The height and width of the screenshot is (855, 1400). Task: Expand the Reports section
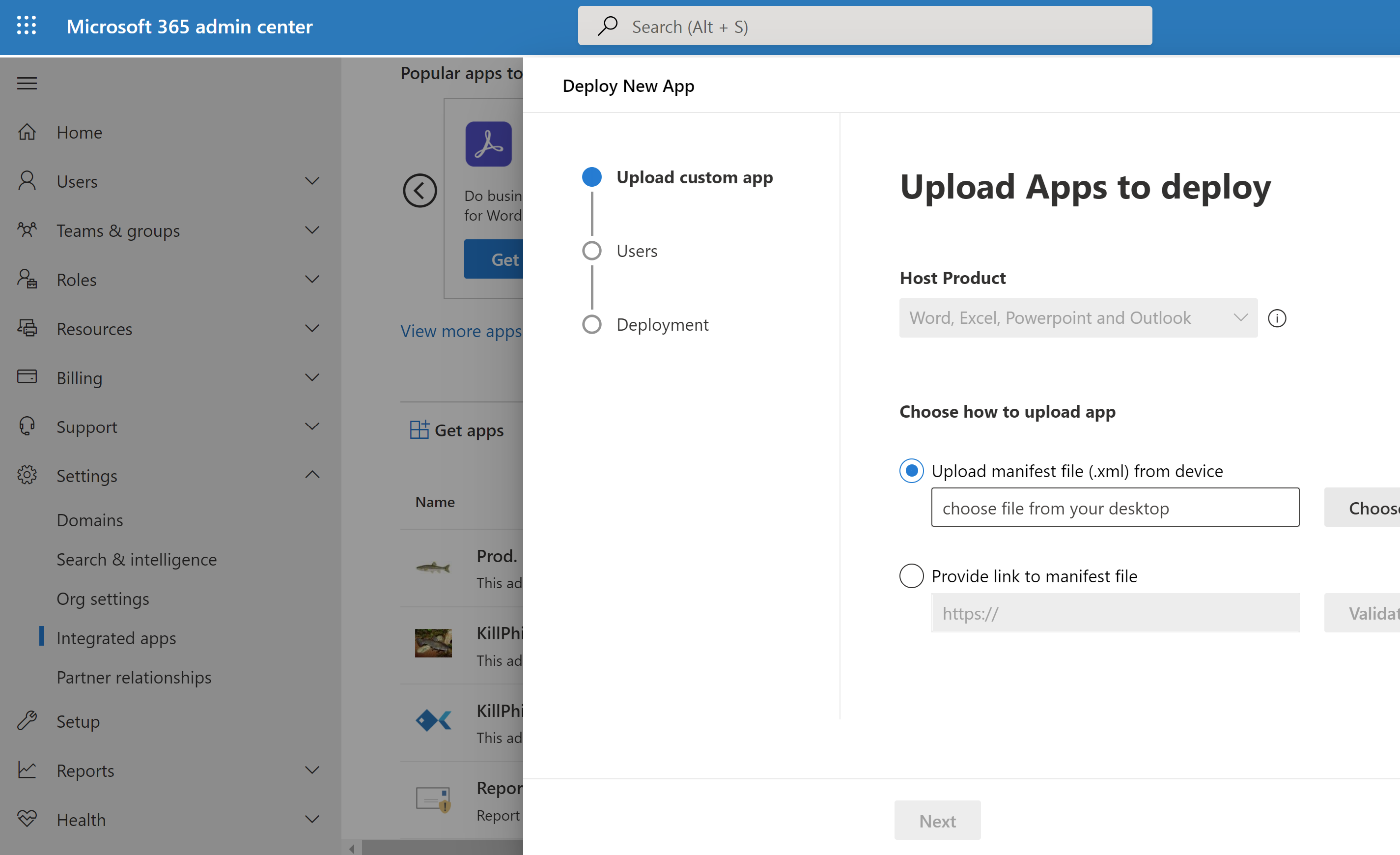pyautogui.click(x=312, y=769)
